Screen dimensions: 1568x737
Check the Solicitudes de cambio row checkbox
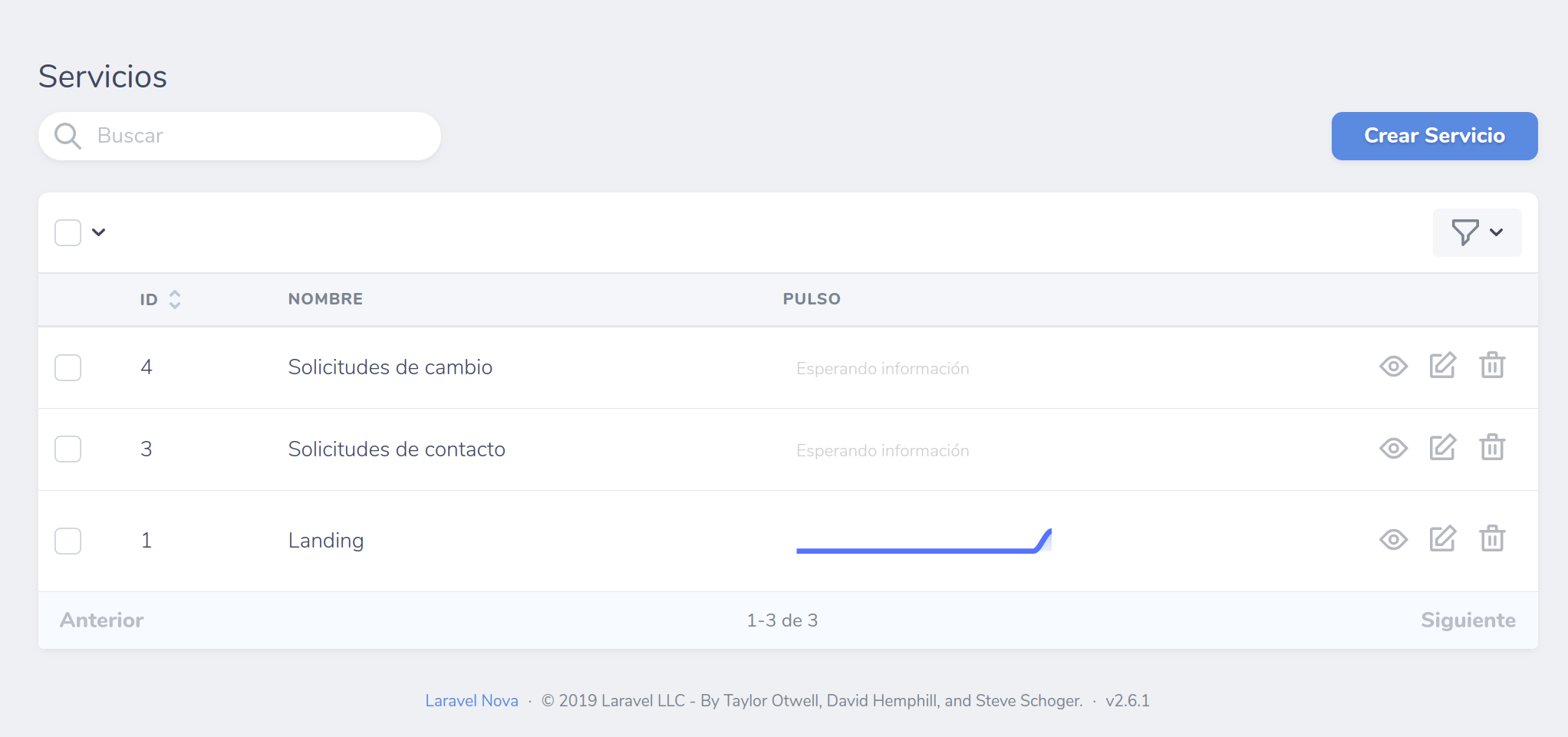pyautogui.click(x=68, y=367)
